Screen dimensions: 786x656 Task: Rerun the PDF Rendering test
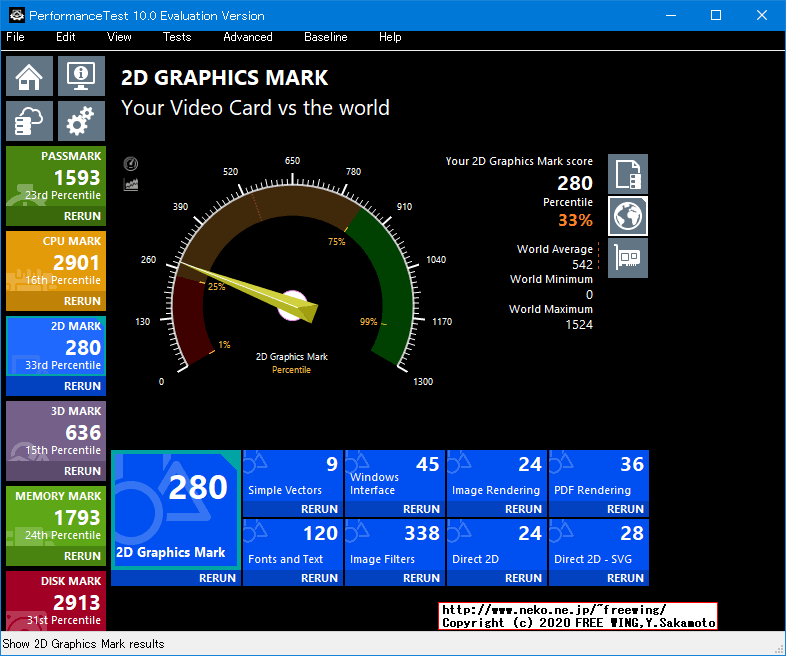tap(625, 509)
